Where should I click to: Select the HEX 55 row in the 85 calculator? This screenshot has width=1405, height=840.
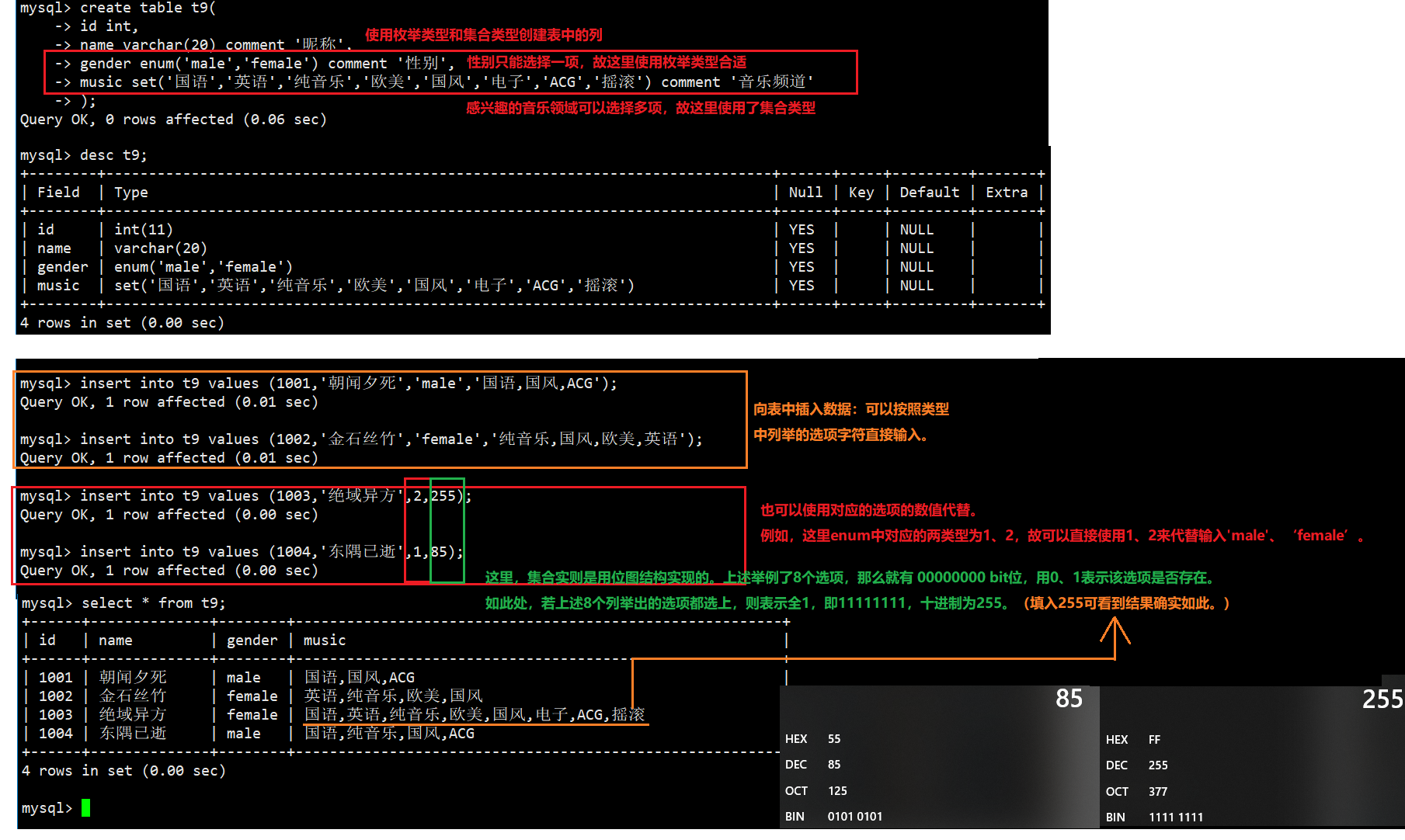coord(813,739)
